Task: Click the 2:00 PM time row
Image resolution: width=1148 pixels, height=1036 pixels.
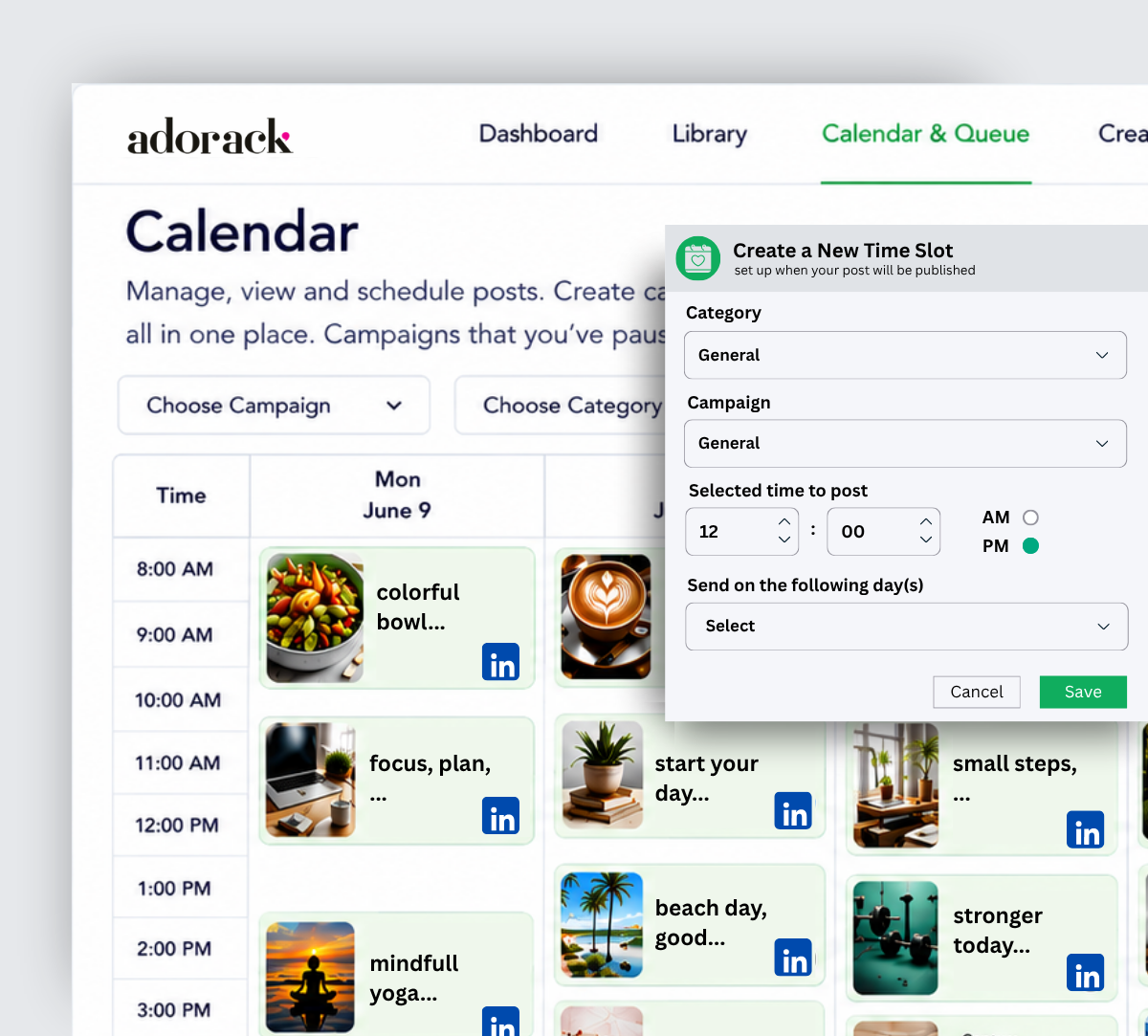Action: [x=181, y=948]
